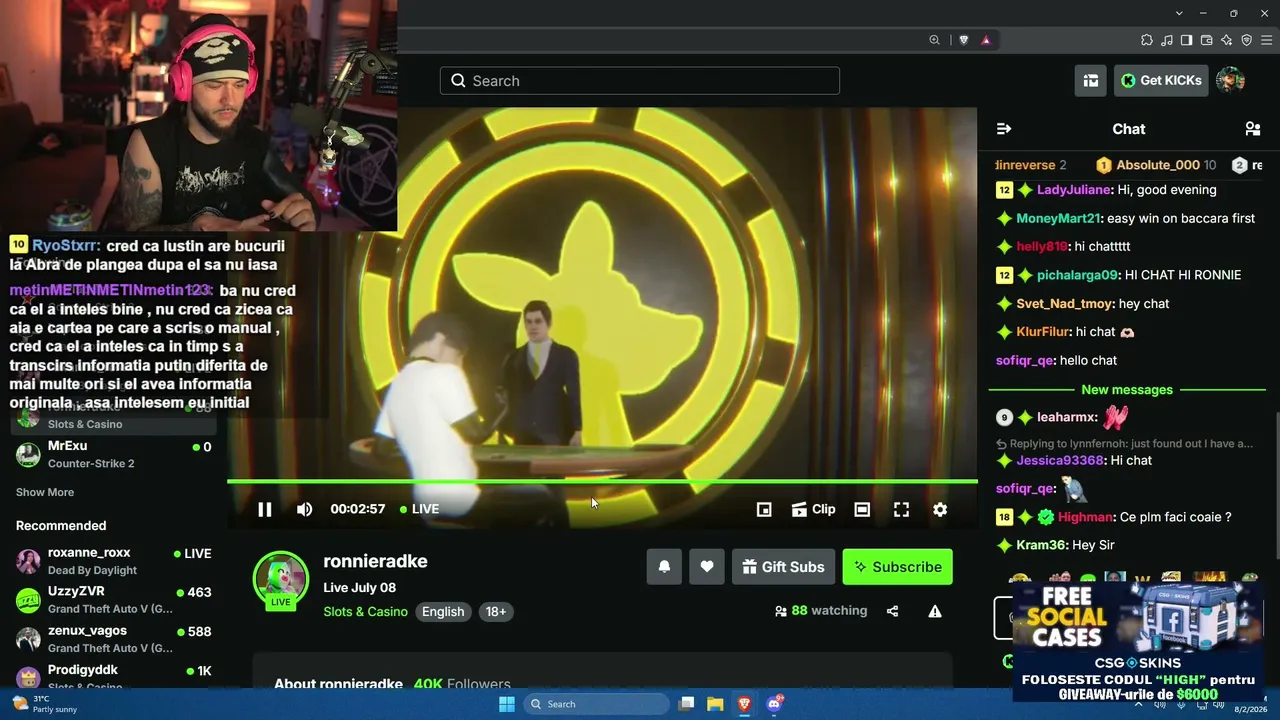Open the chat users list icon

[1252, 129]
